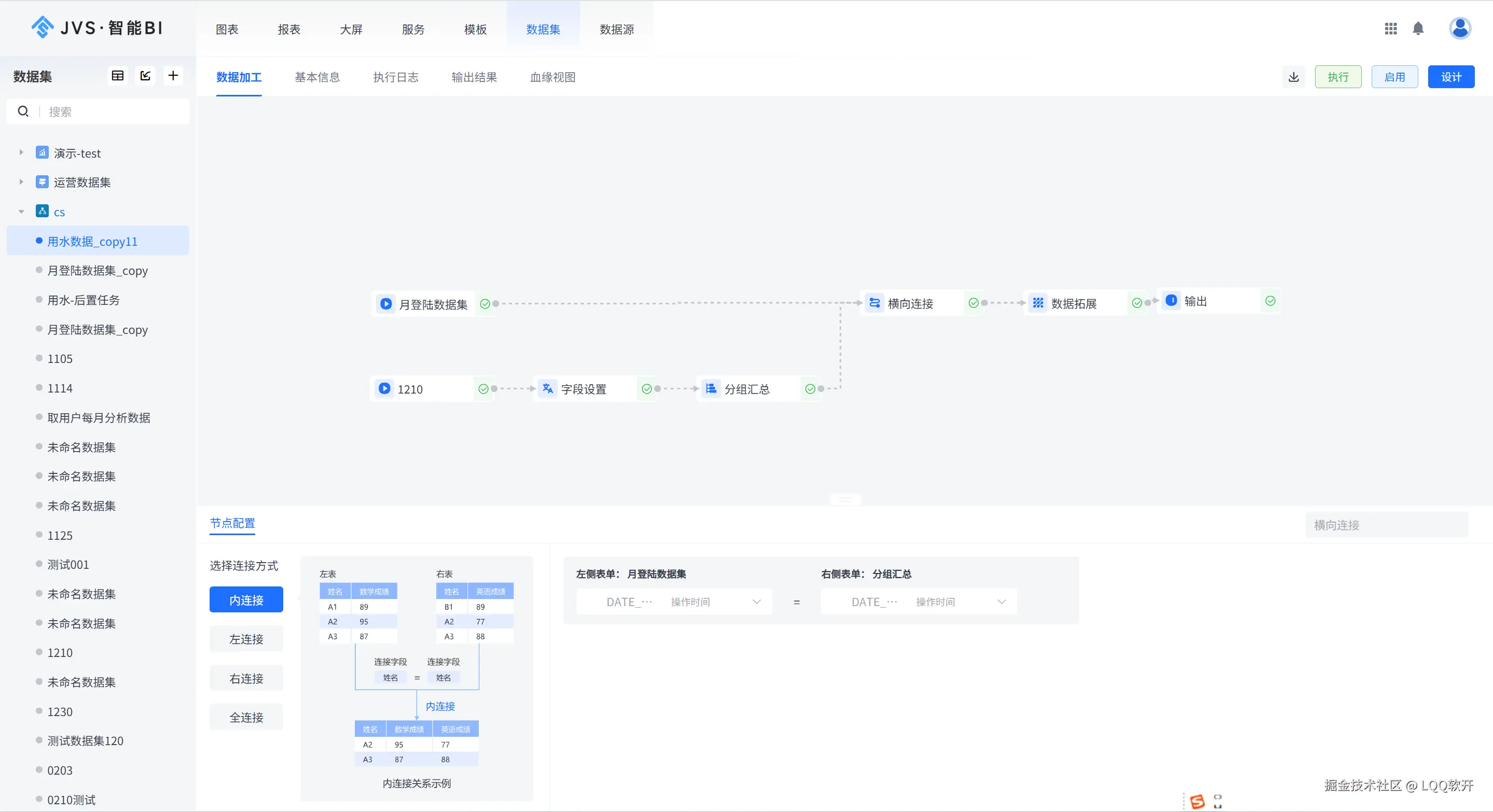
Task: Select the 分组汇总 node in the flow
Action: point(746,389)
